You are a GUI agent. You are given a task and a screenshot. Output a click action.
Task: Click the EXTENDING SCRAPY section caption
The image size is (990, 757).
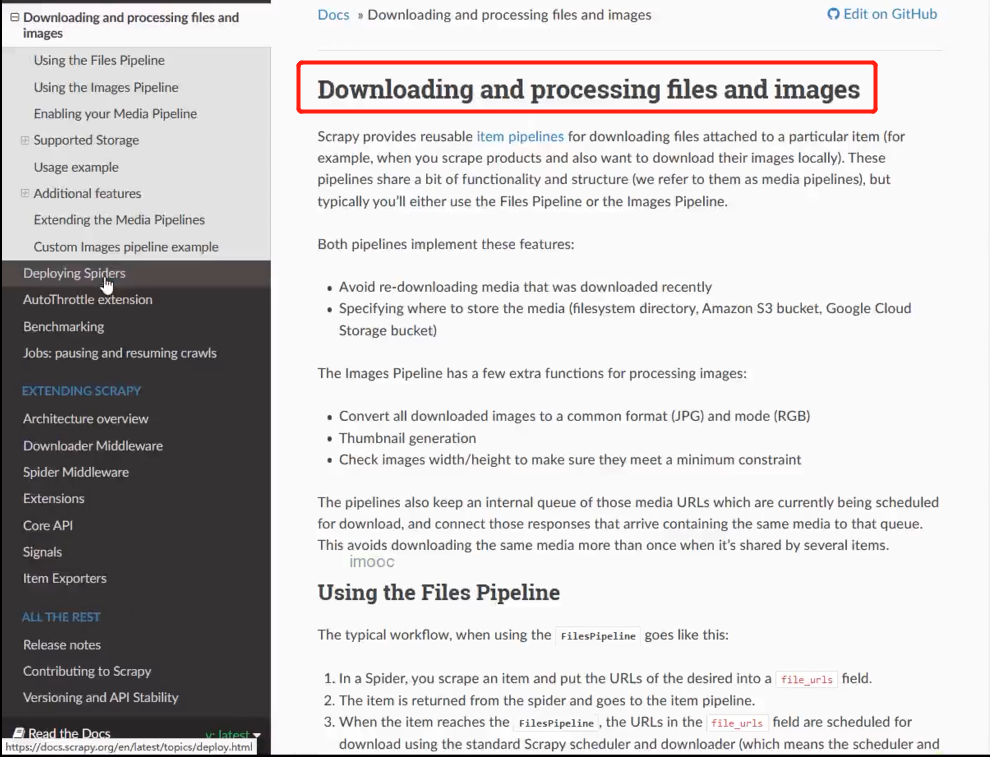coord(81,391)
